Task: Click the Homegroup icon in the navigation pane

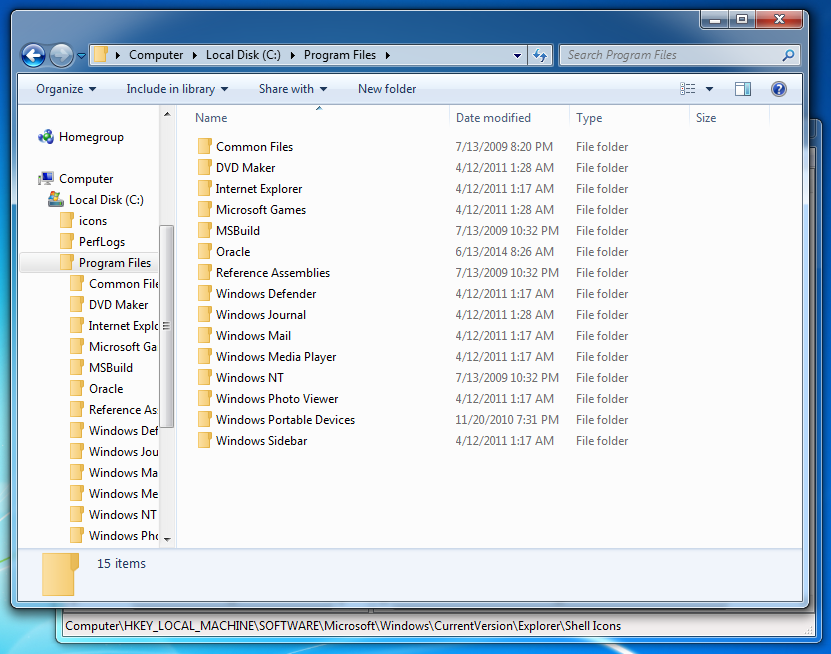Action: pyautogui.click(x=44, y=137)
